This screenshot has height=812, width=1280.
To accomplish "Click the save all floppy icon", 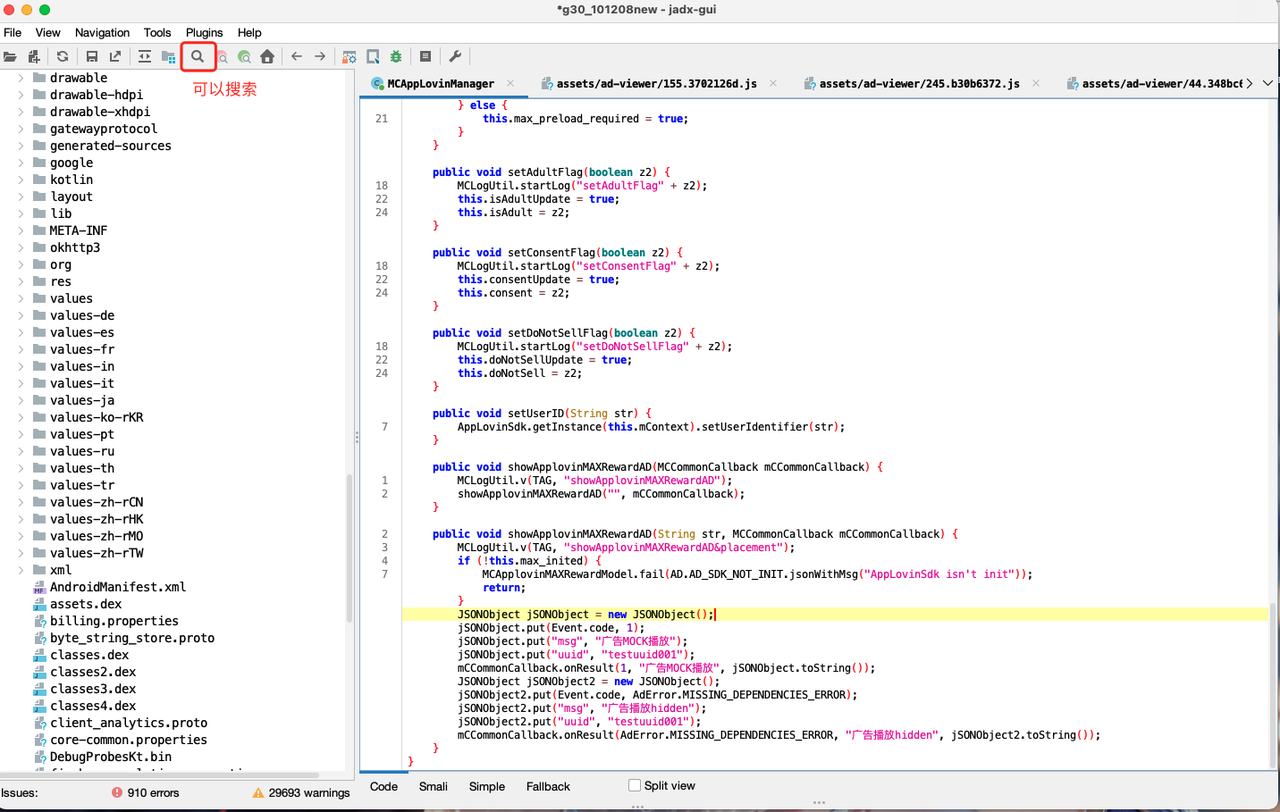I will coord(91,57).
